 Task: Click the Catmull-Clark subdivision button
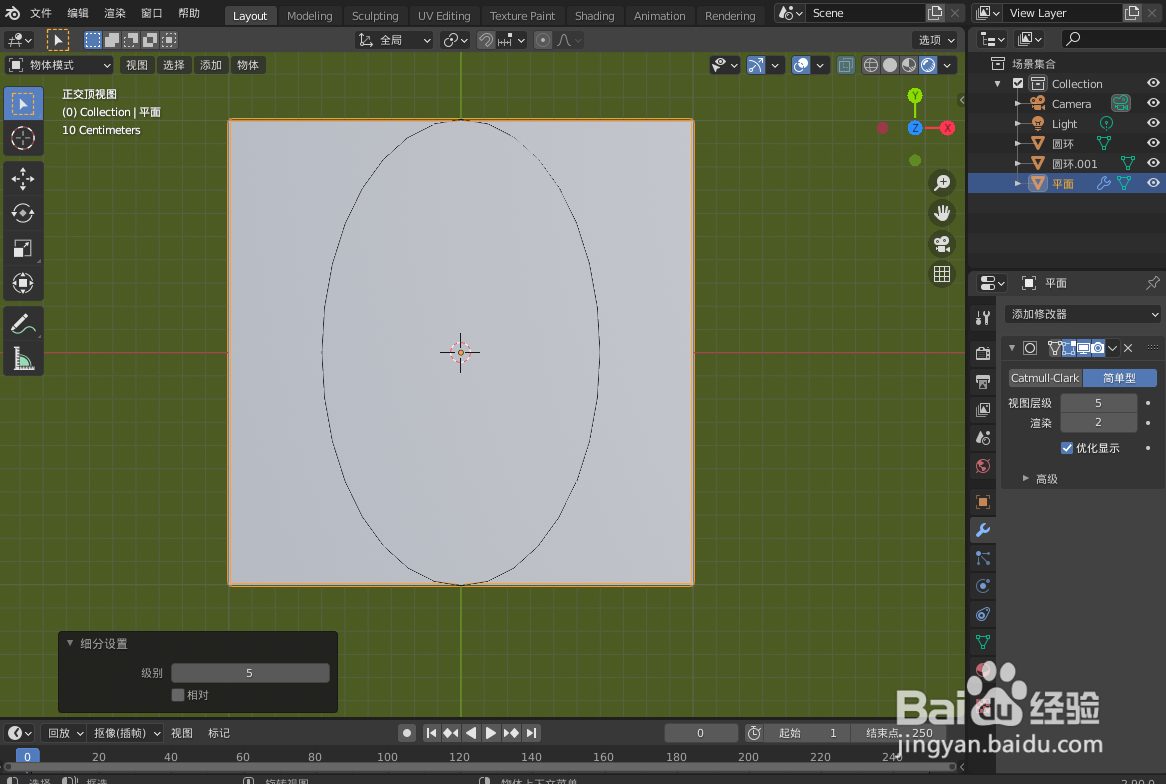[1044, 377]
